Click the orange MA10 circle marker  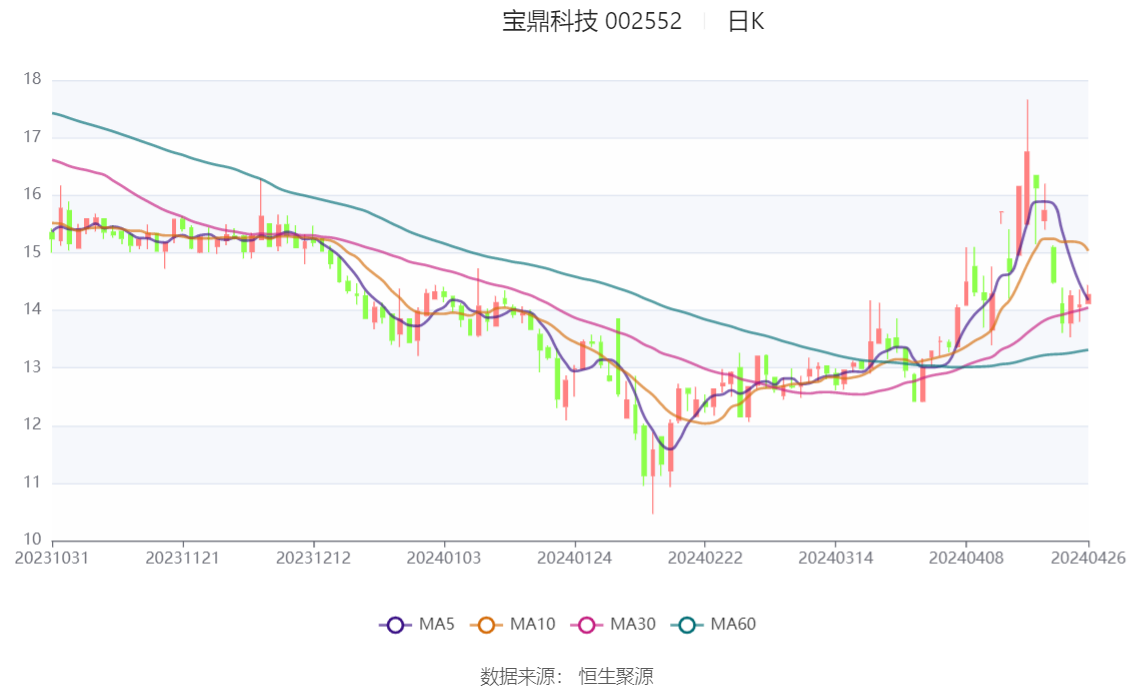tap(486, 625)
